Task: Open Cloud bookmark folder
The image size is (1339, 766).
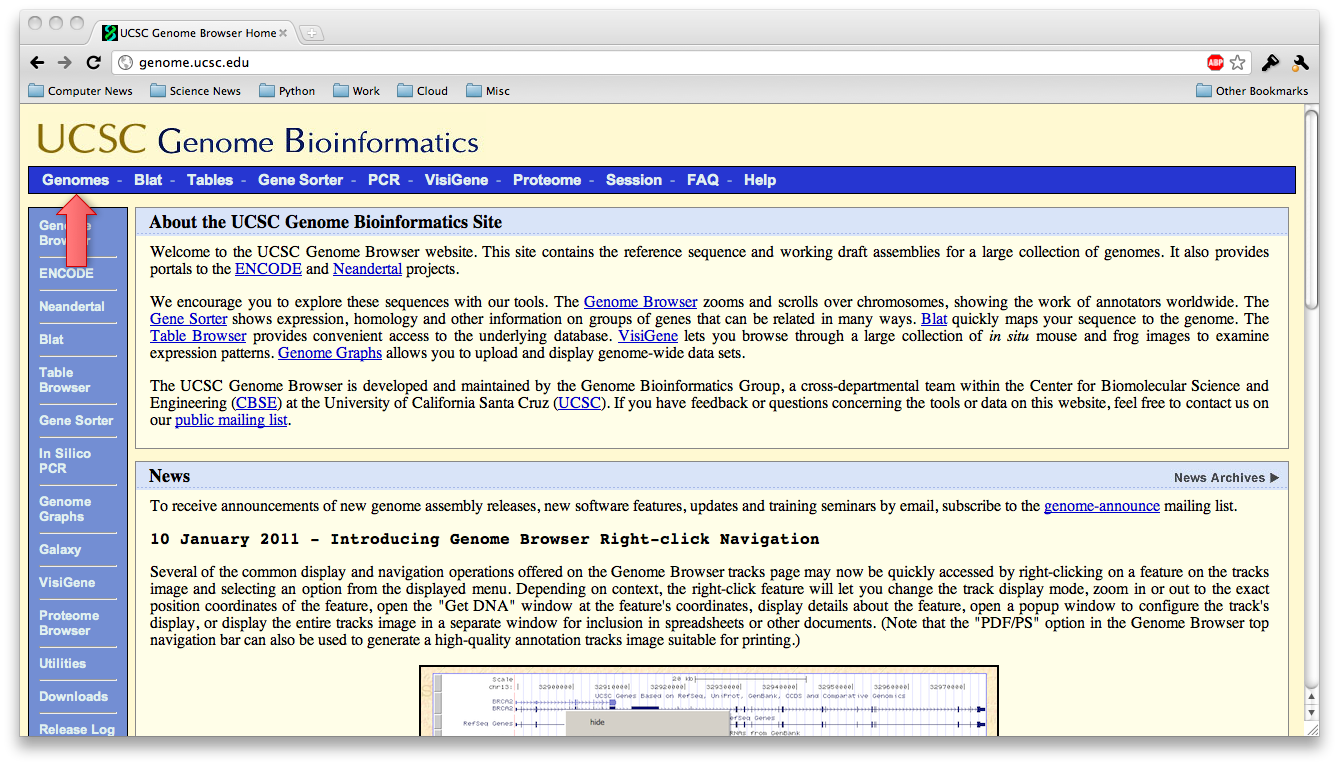Action: (423, 91)
